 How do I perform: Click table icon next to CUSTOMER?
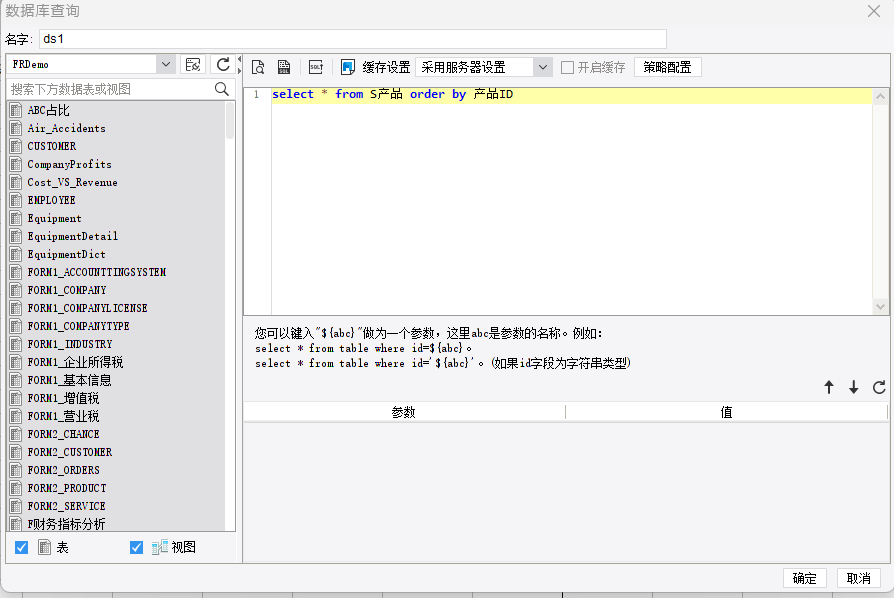click(x=16, y=146)
